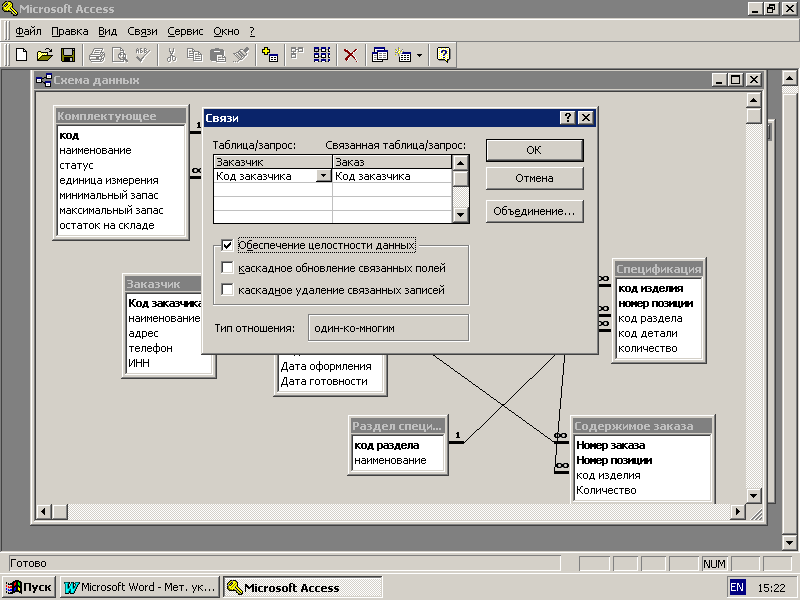Click the Open database folder icon

45,55
